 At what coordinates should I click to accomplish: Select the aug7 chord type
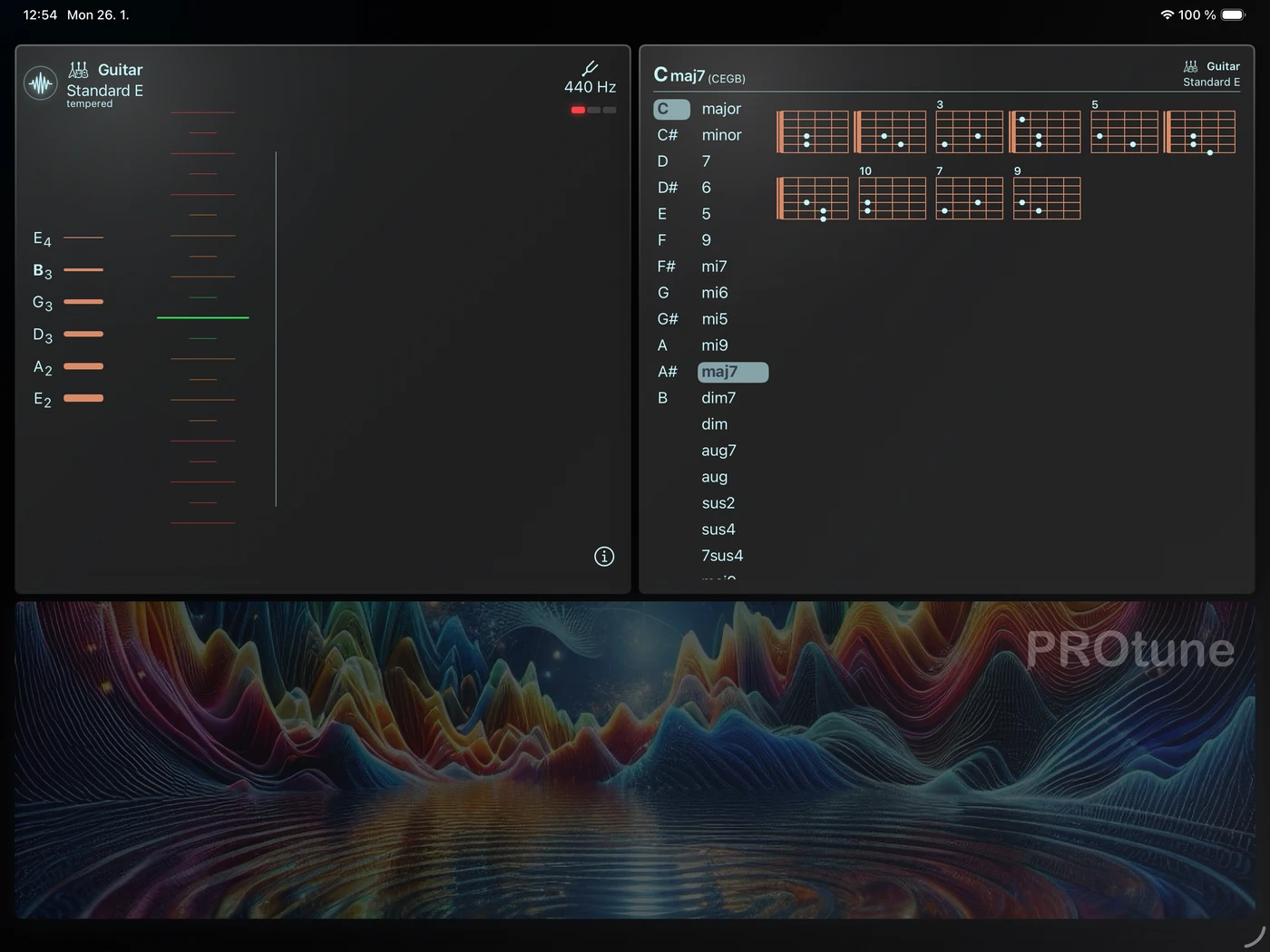click(718, 451)
